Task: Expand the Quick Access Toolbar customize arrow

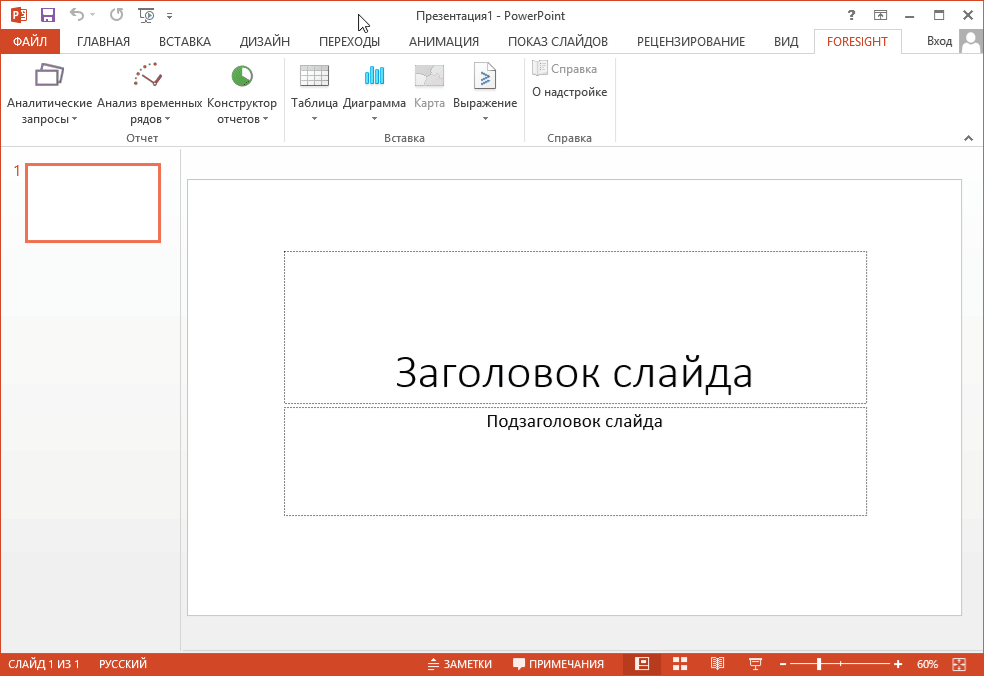Action: pyautogui.click(x=169, y=16)
